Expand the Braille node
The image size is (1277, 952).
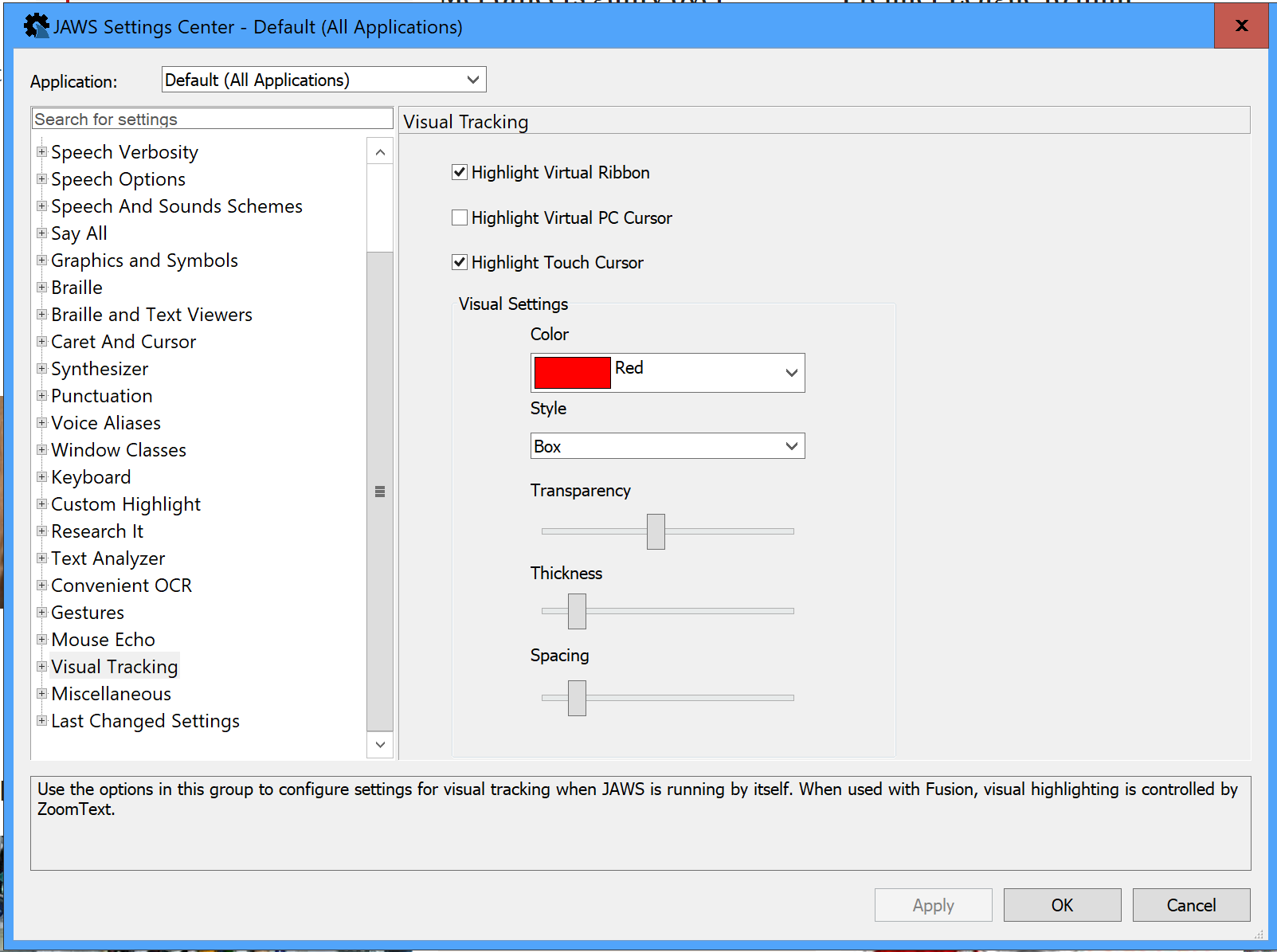[x=42, y=287]
